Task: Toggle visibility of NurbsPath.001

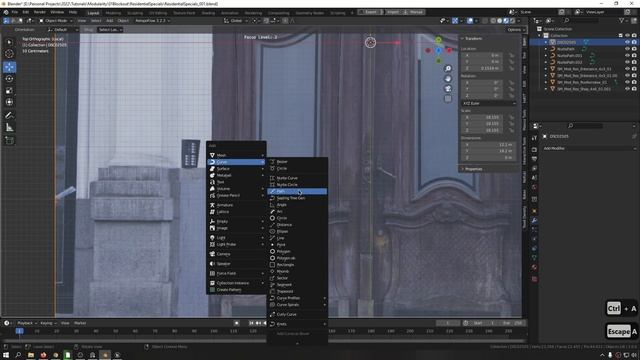Action: click(627, 56)
